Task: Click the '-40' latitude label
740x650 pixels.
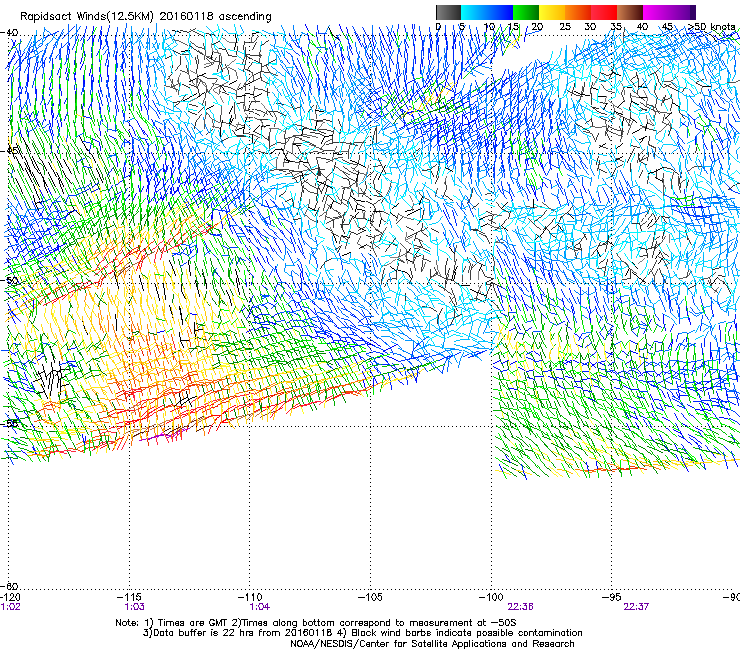Action: (9, 33)
